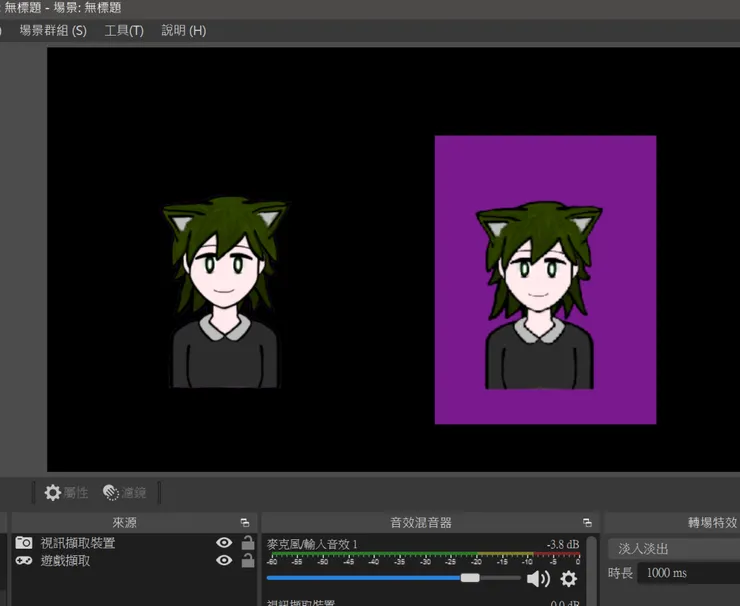Click the 時長 duration field 1000 ms
Screen dimensions: 740x606
pos(688,573)
